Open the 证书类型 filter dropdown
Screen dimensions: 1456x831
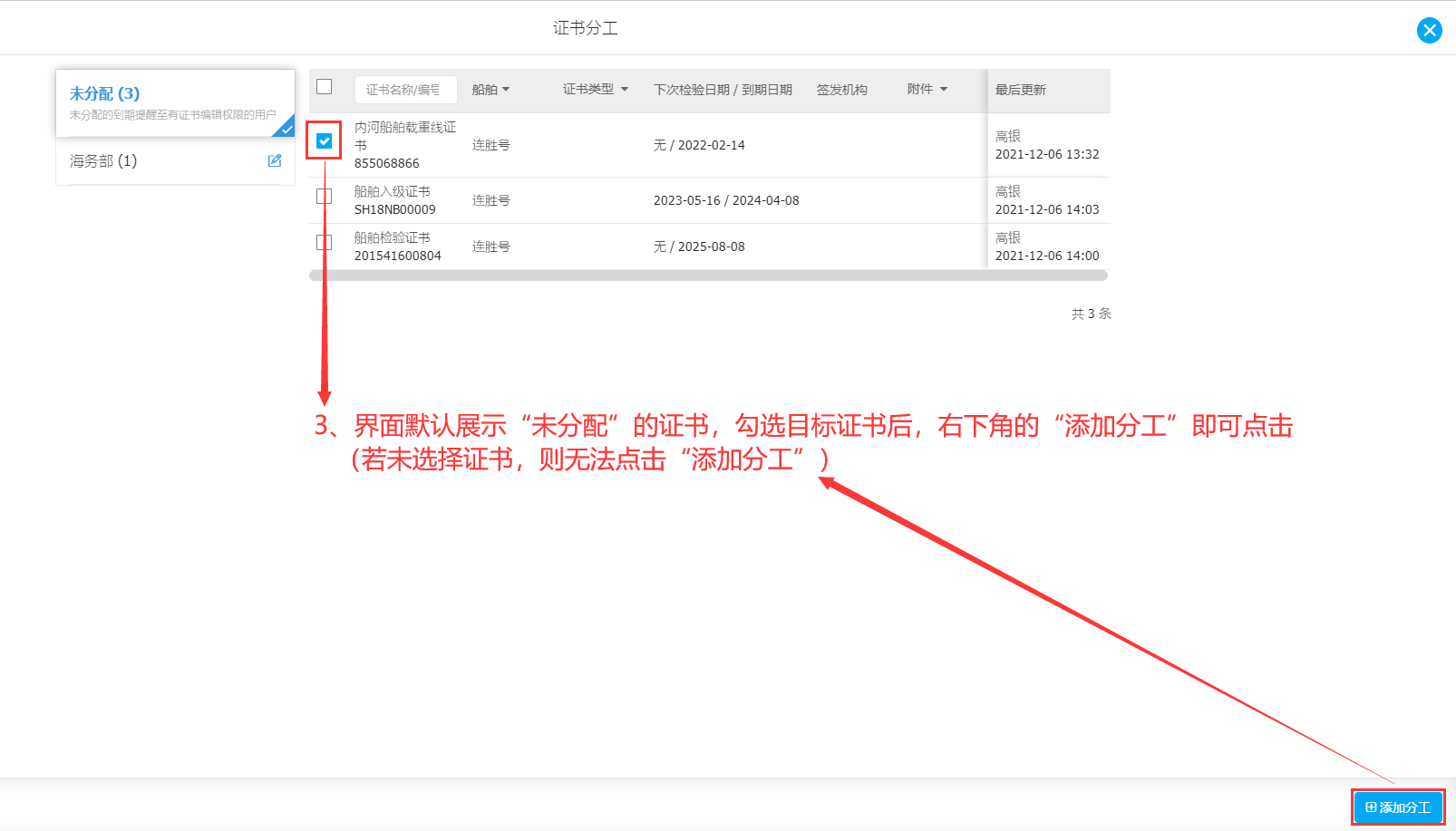(x=596, y=89)
